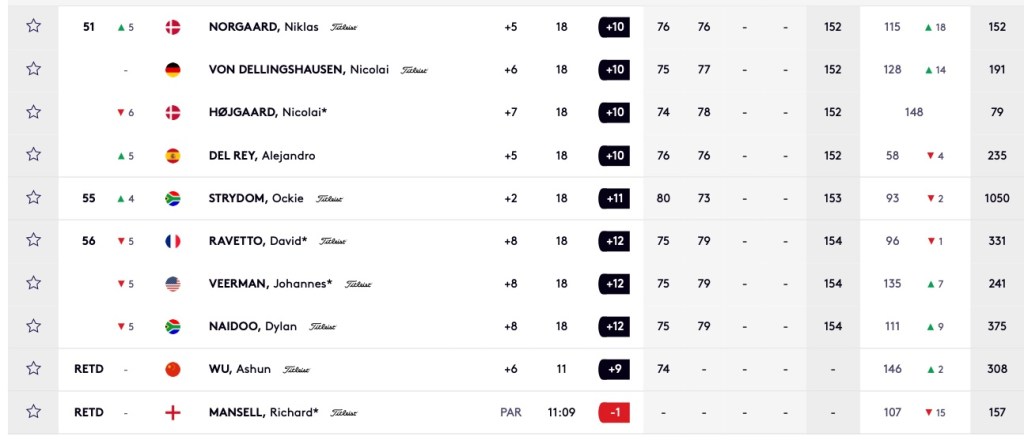Click Strydom's +11 total score badge
This screenshot has height=444, width=1024.
pos(614,198)
